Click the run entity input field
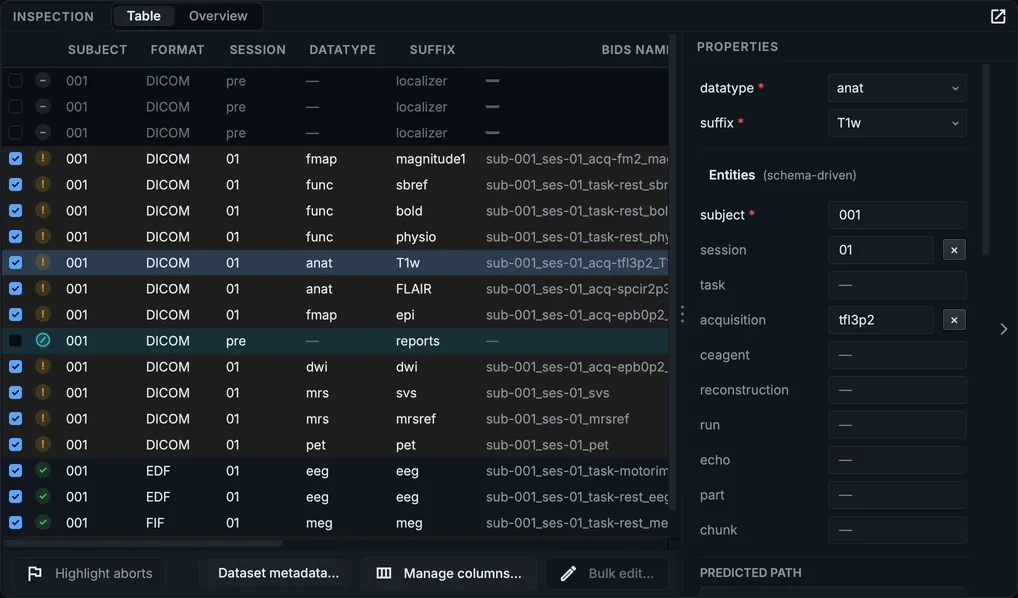Viewport: 1018px width, 598px height. point(897,425)
